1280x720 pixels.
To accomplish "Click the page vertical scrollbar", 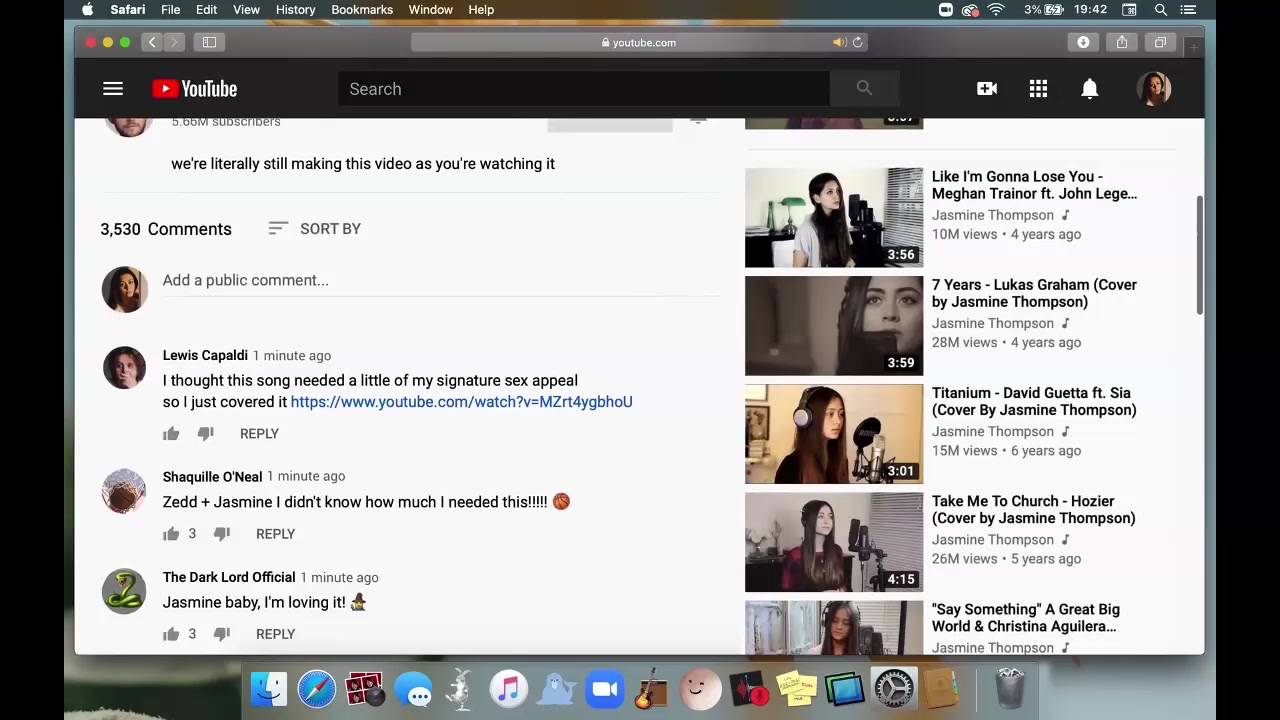I will tap(1199, 256).
